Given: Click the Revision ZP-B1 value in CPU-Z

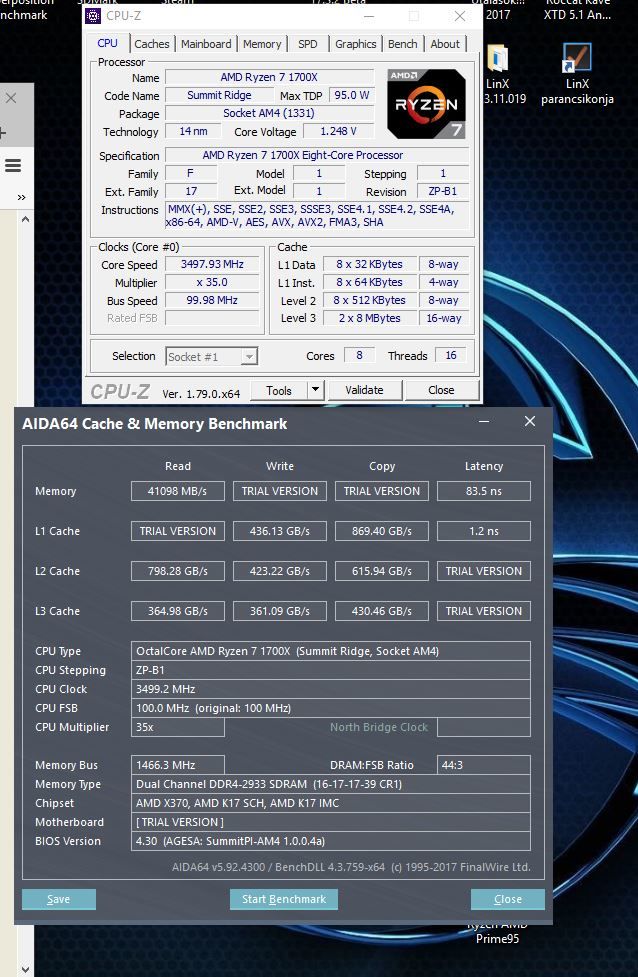Looking at the screenshot, I should pyautogui.click(x=442, y=191).
